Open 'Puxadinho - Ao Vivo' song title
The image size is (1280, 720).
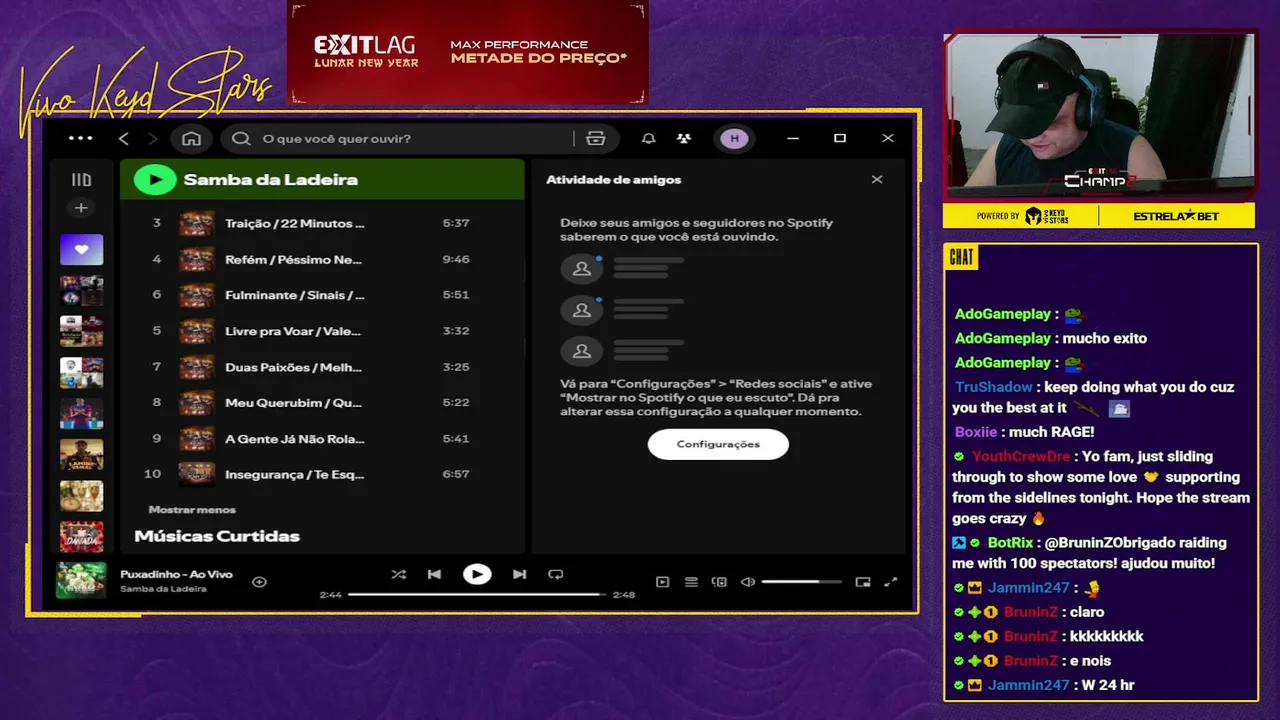pyautogui.click(x=176, y=574)
